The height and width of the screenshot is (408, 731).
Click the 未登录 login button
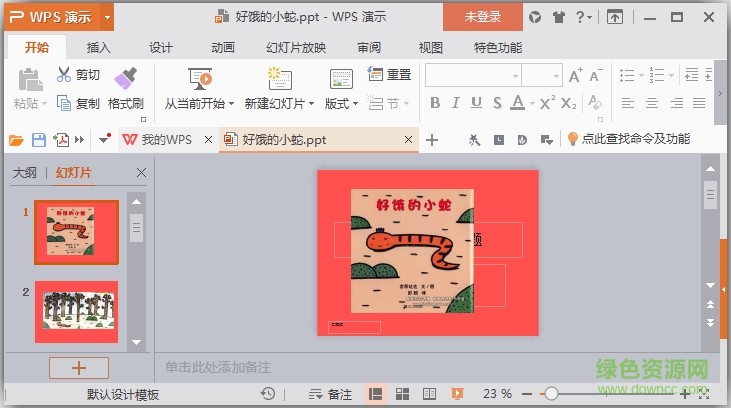pyautogui.click(x=484, y=16)
